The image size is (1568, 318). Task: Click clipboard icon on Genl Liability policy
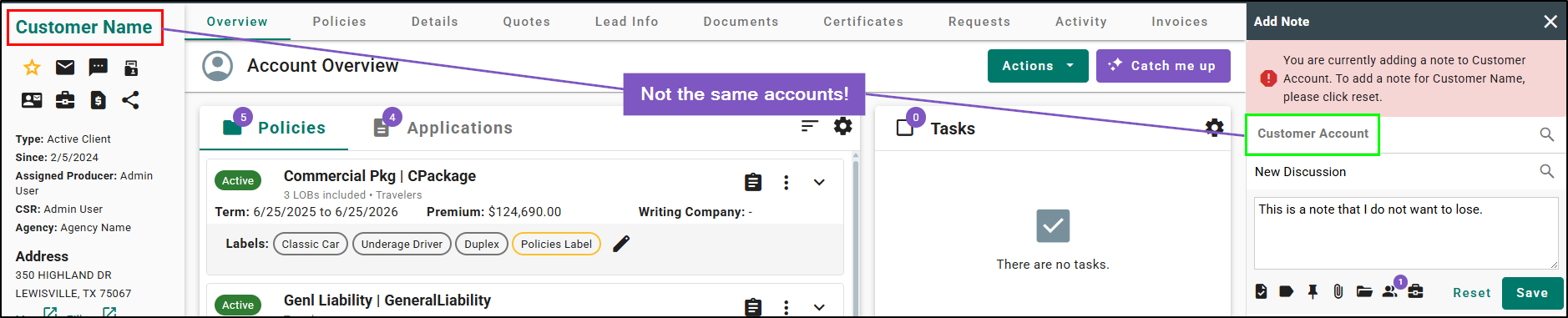click(x=753, y=307)
